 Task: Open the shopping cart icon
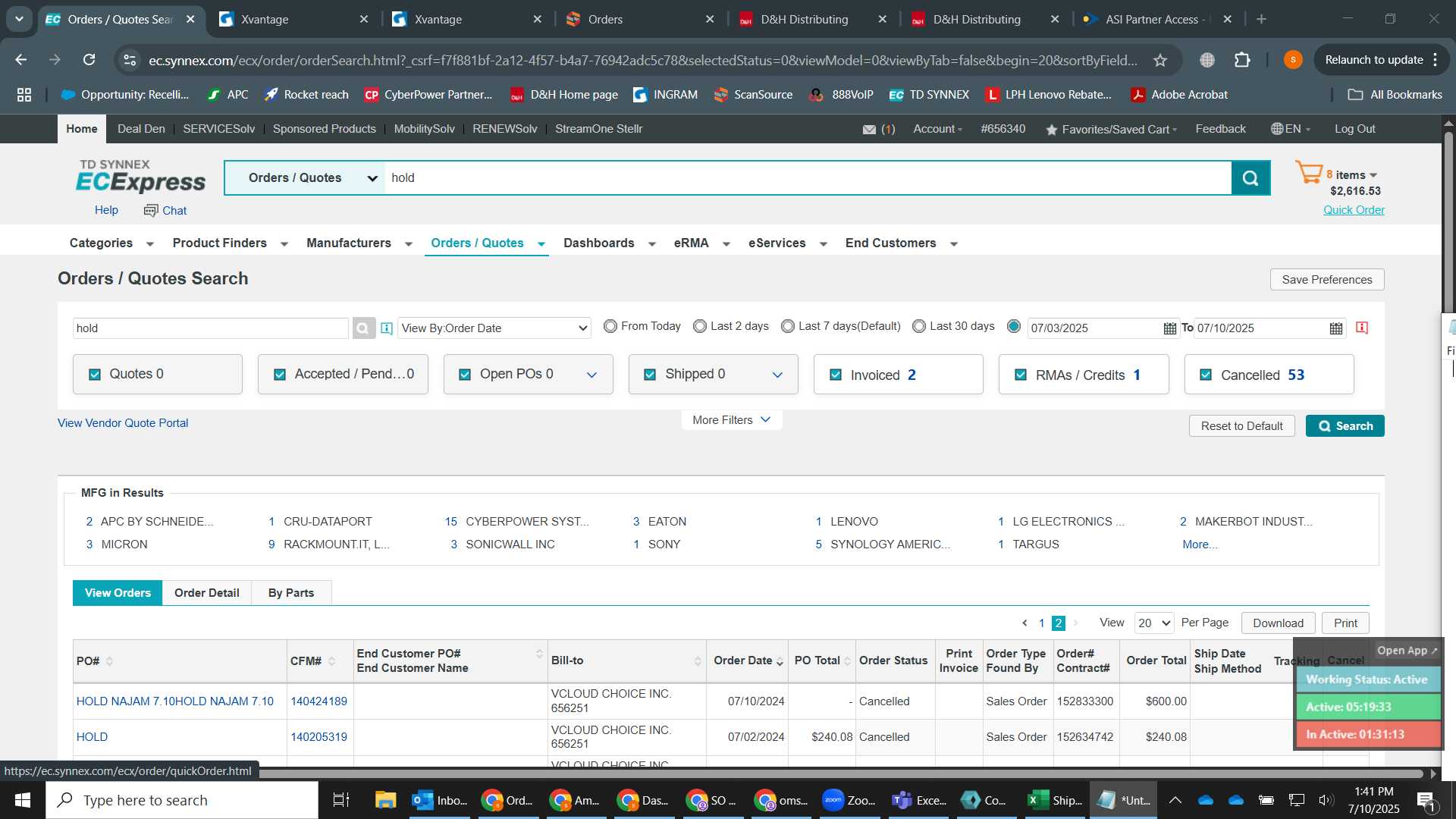(1308, 173)
